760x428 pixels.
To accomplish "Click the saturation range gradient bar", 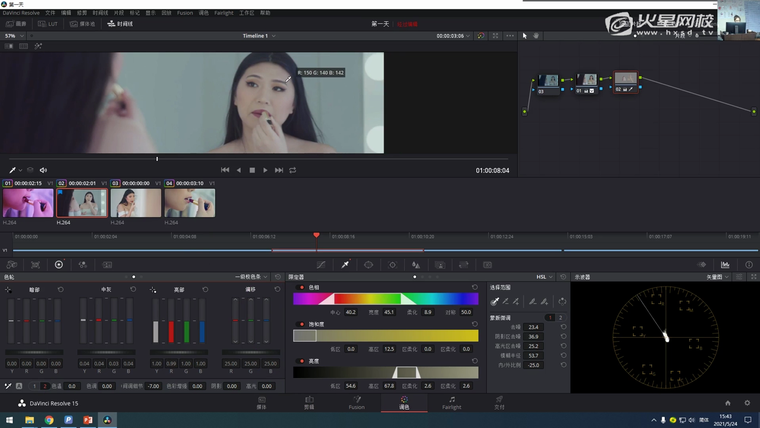I will pos(385,336).
